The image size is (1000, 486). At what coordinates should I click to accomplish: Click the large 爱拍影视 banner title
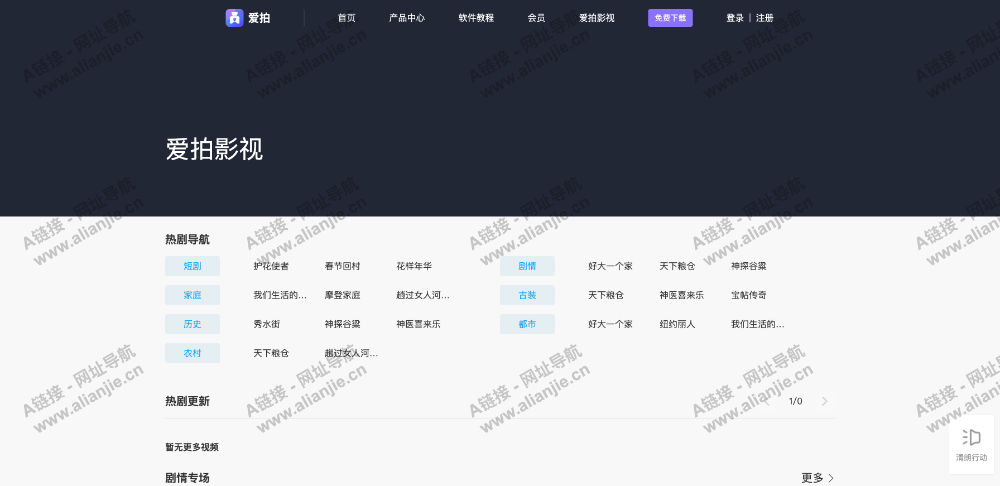(x=214, y=149)
